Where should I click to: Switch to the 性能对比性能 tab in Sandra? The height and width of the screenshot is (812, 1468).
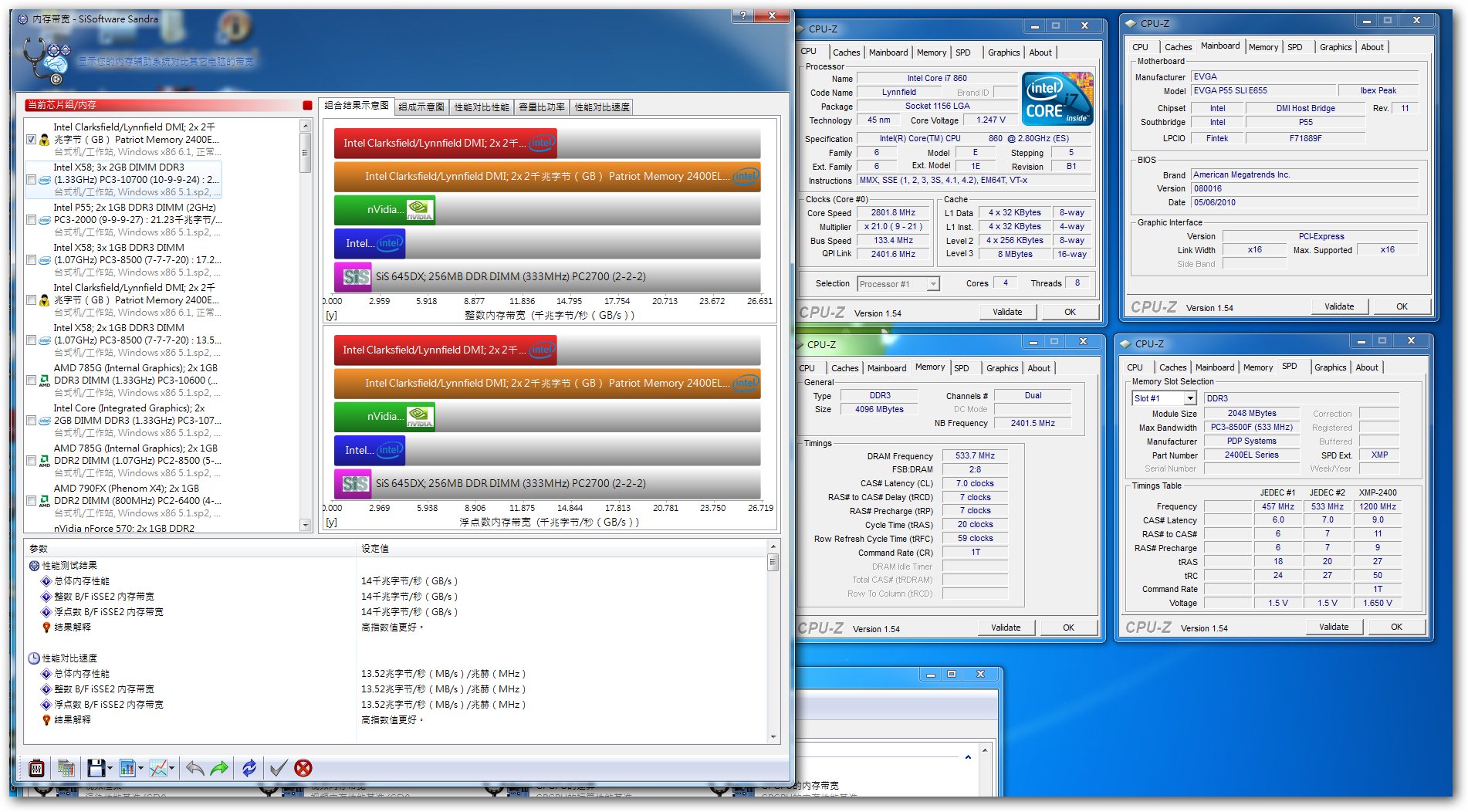482,107
